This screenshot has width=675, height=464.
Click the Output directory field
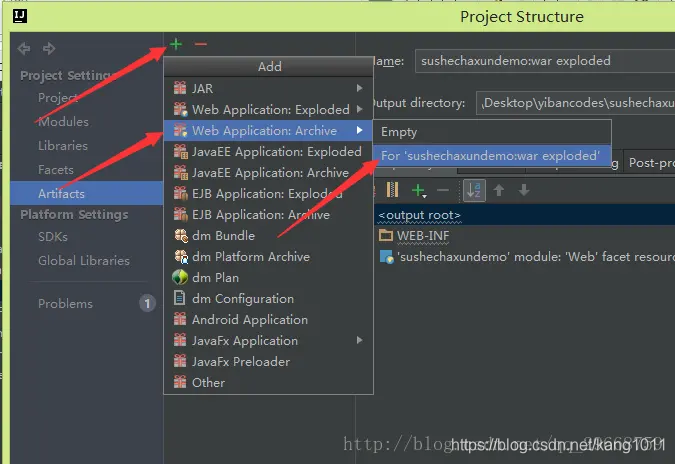pyautogui.click(x=576, y=103)
